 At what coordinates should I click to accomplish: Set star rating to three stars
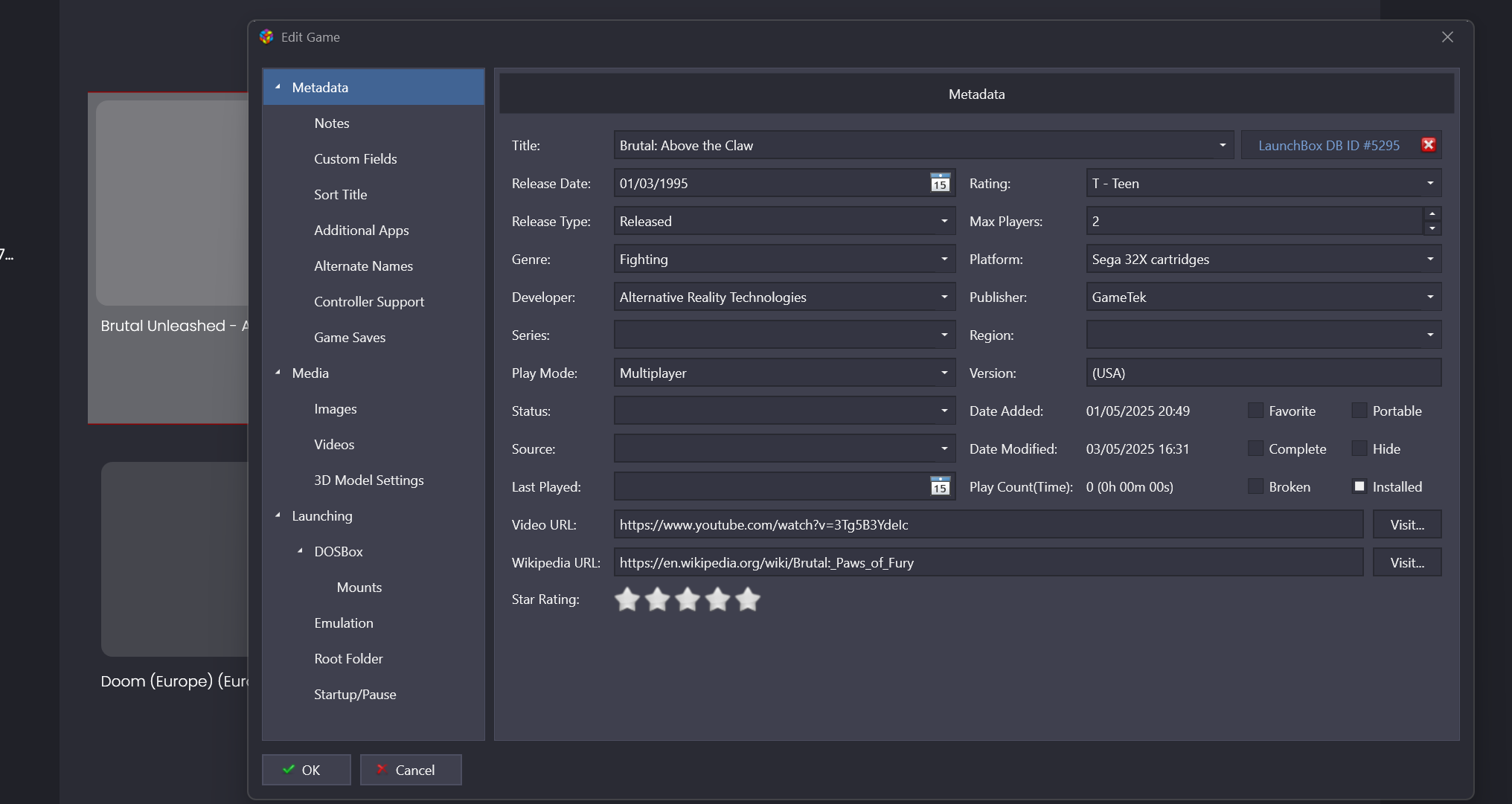click(x=688, y=599)
